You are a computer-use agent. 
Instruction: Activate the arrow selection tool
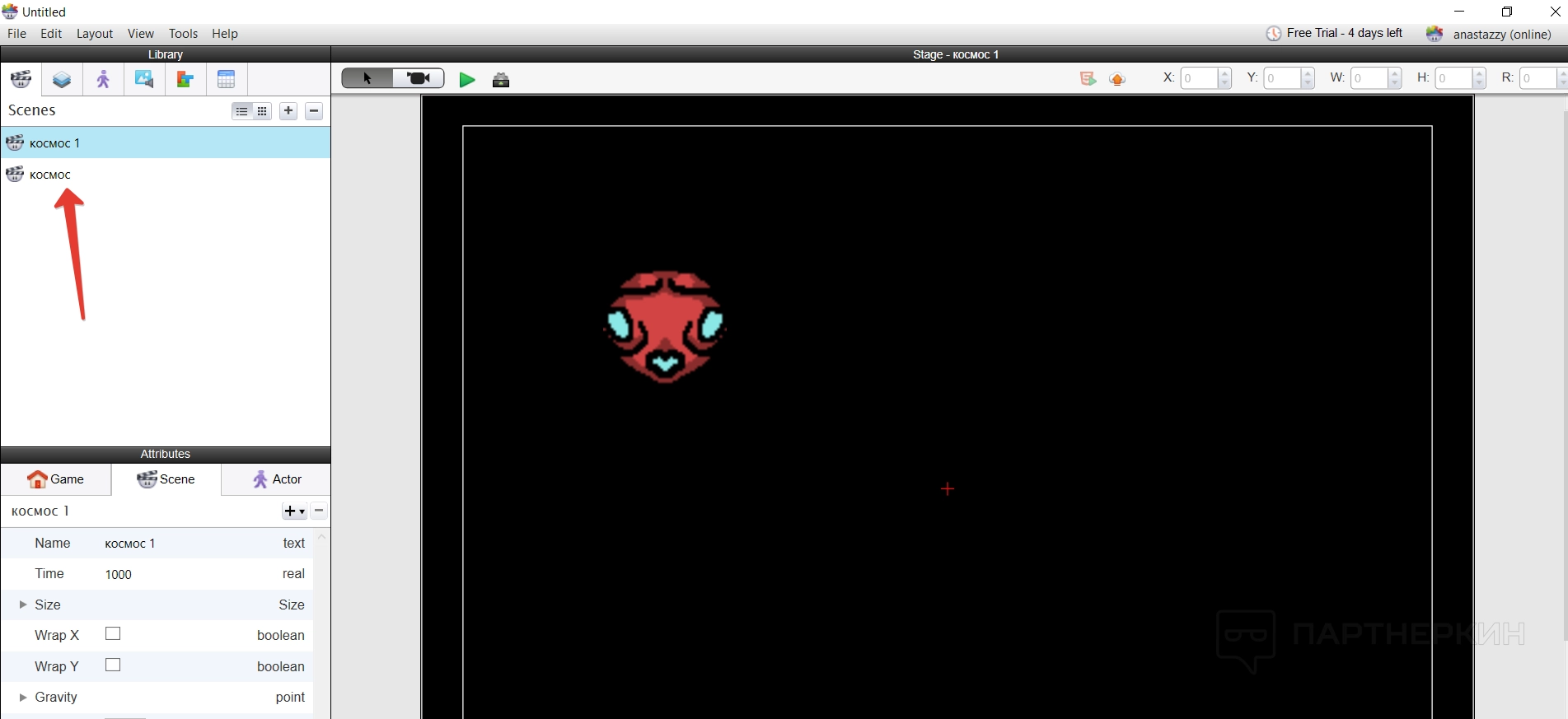click(367, 78)
